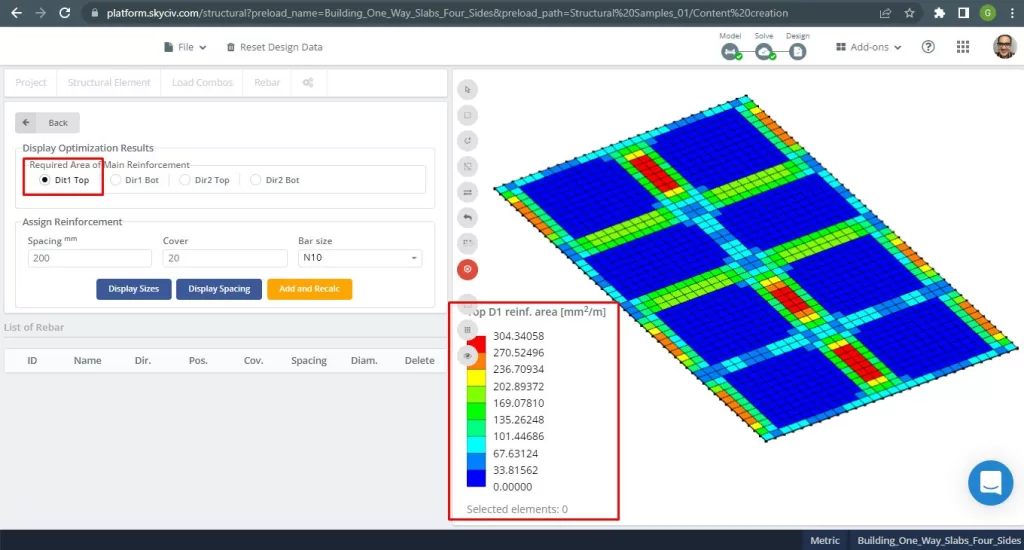Expand the Add-ons dropdown menu
This screenshot has height=550, width=1024.
[x=869, y=47]
